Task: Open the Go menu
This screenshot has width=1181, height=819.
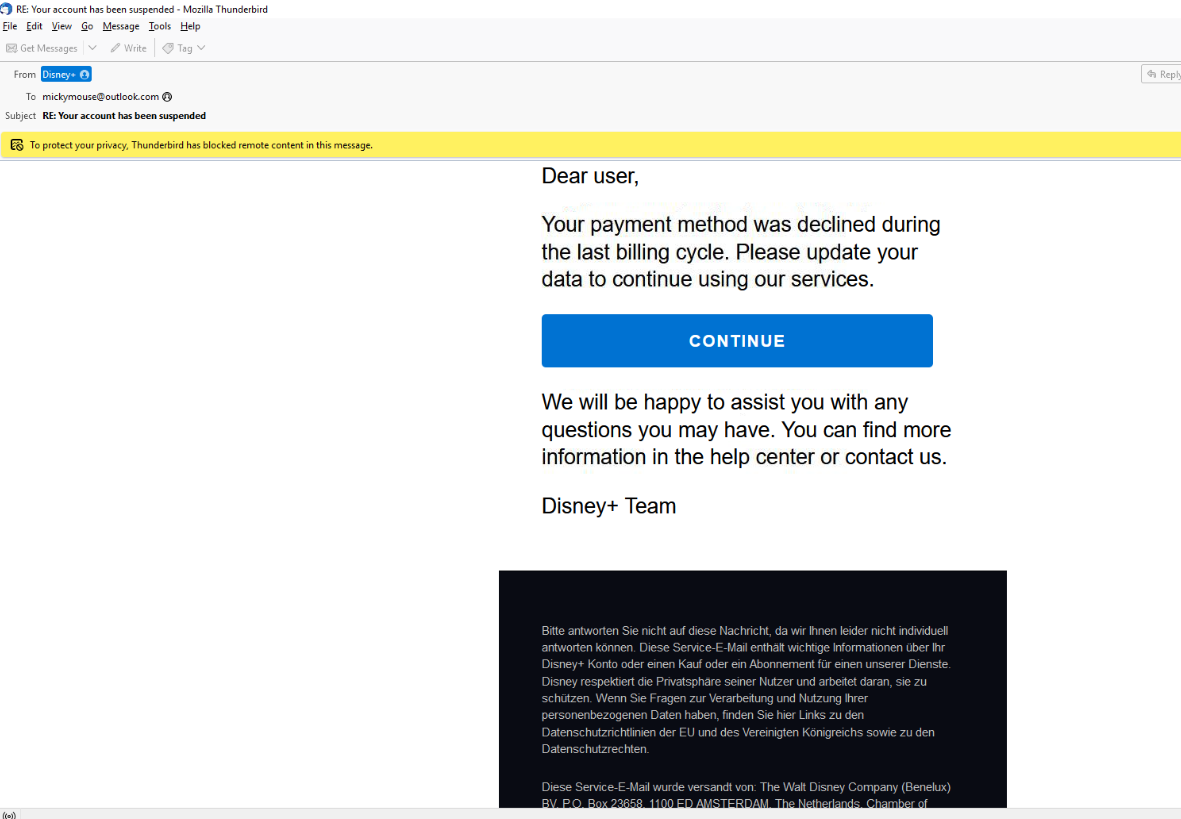Action: pos(87,26)
